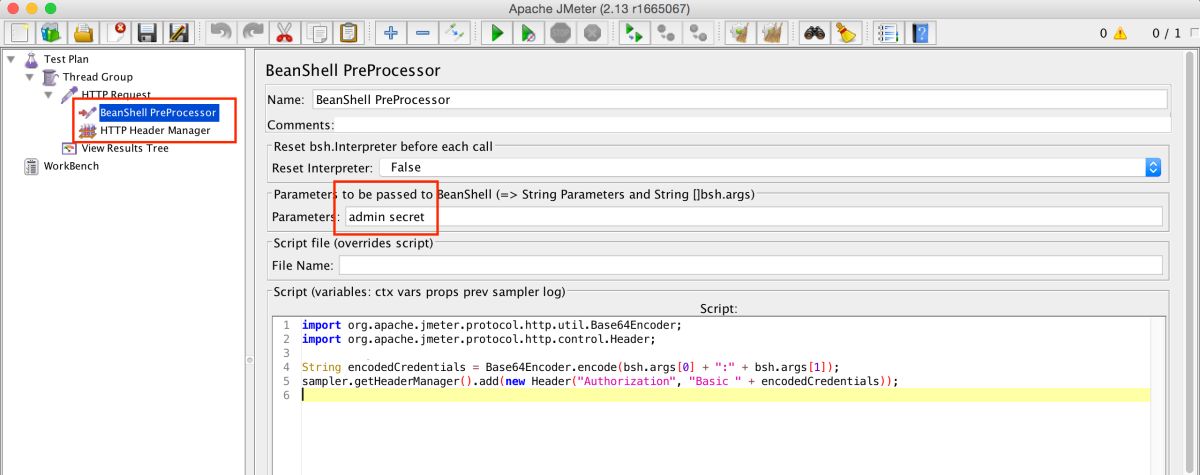
Task: Click the Clear results broom icon
Action: (x=740, y=33)
